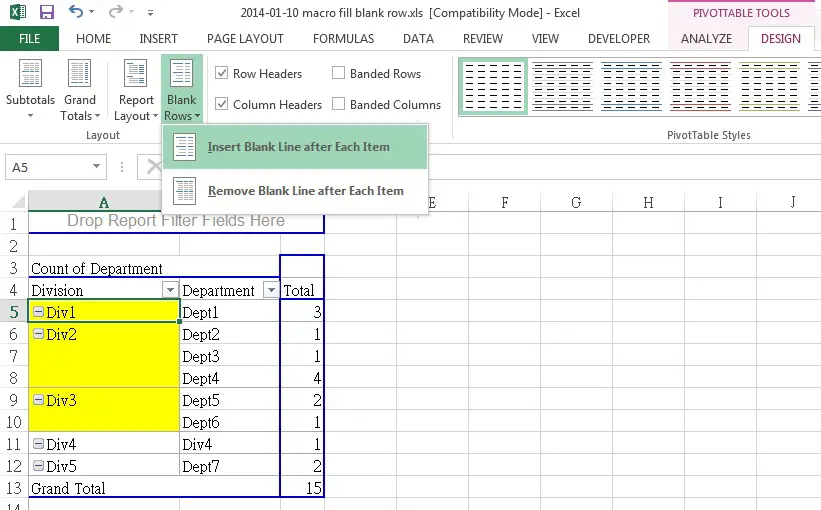Click the Excel application icon in title bar

[18, 12]
